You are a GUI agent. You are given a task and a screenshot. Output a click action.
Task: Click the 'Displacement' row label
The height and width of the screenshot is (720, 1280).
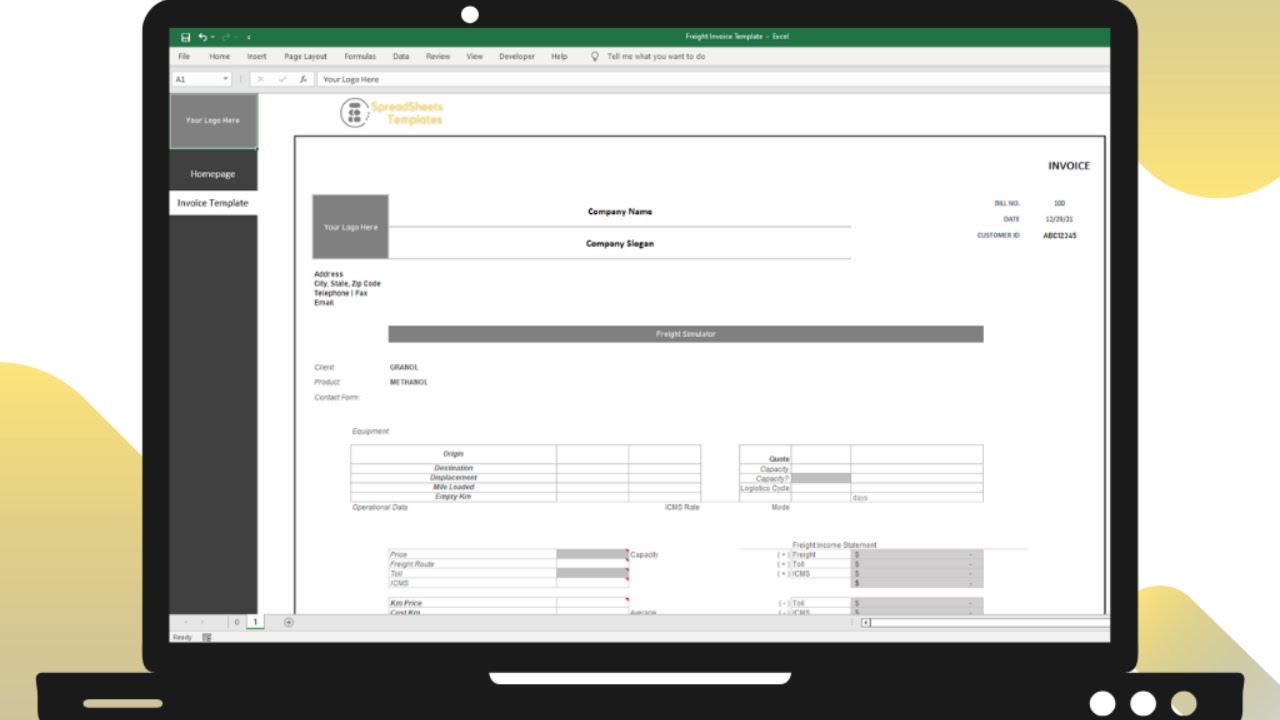[x=453, y=478]
